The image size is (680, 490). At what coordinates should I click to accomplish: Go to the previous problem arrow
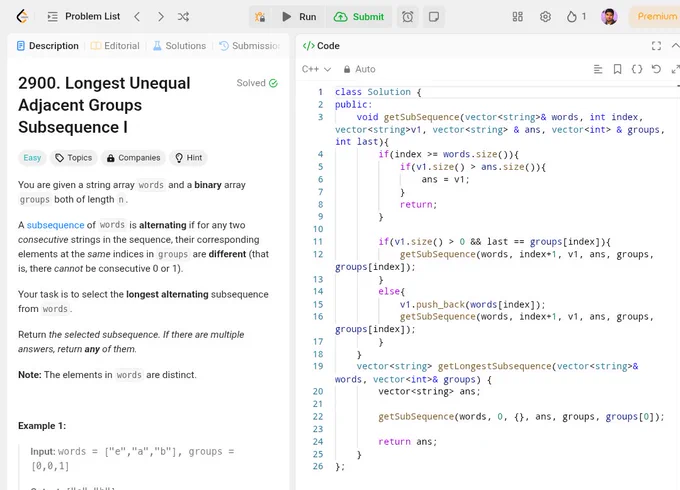(137, 16)
